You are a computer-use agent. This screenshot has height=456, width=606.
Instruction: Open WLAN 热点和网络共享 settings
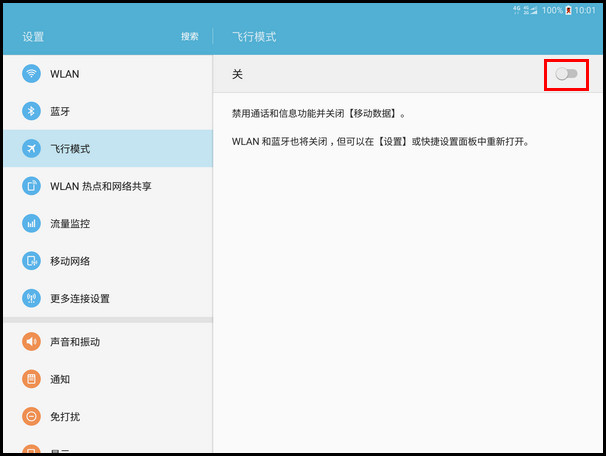108,186
